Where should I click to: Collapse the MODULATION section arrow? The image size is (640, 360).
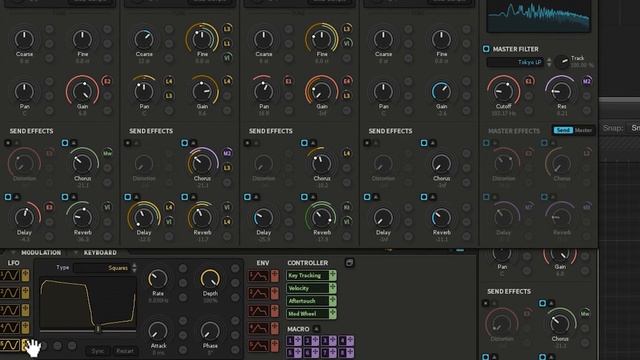(14, 252)
